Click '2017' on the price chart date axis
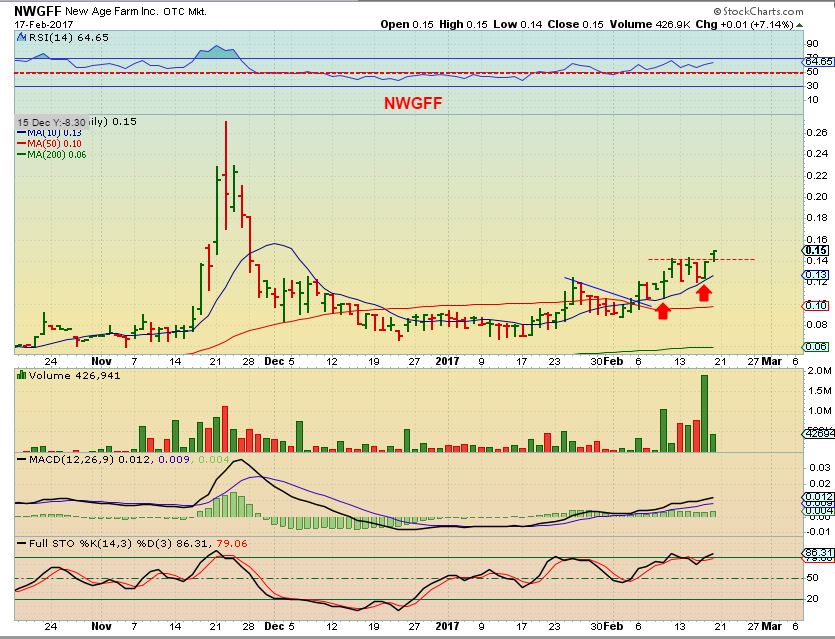835x639 pixels. coord(447,361)
